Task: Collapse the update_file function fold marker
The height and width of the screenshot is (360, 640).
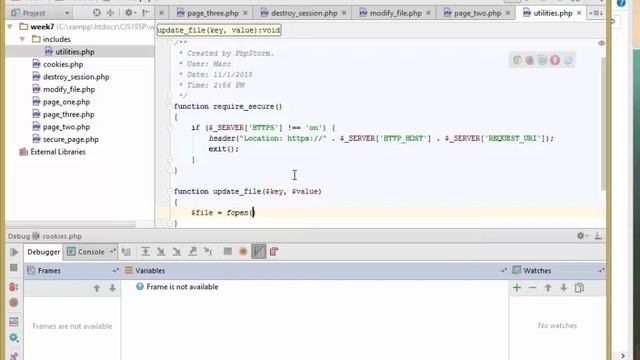Action: tap(170, 191)
